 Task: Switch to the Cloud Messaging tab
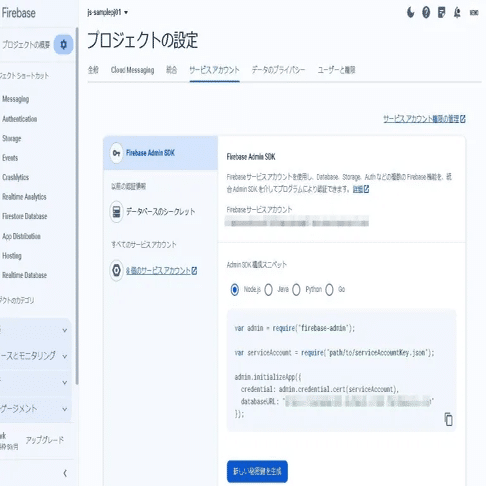pyautogui.click(x=132, y=70)
